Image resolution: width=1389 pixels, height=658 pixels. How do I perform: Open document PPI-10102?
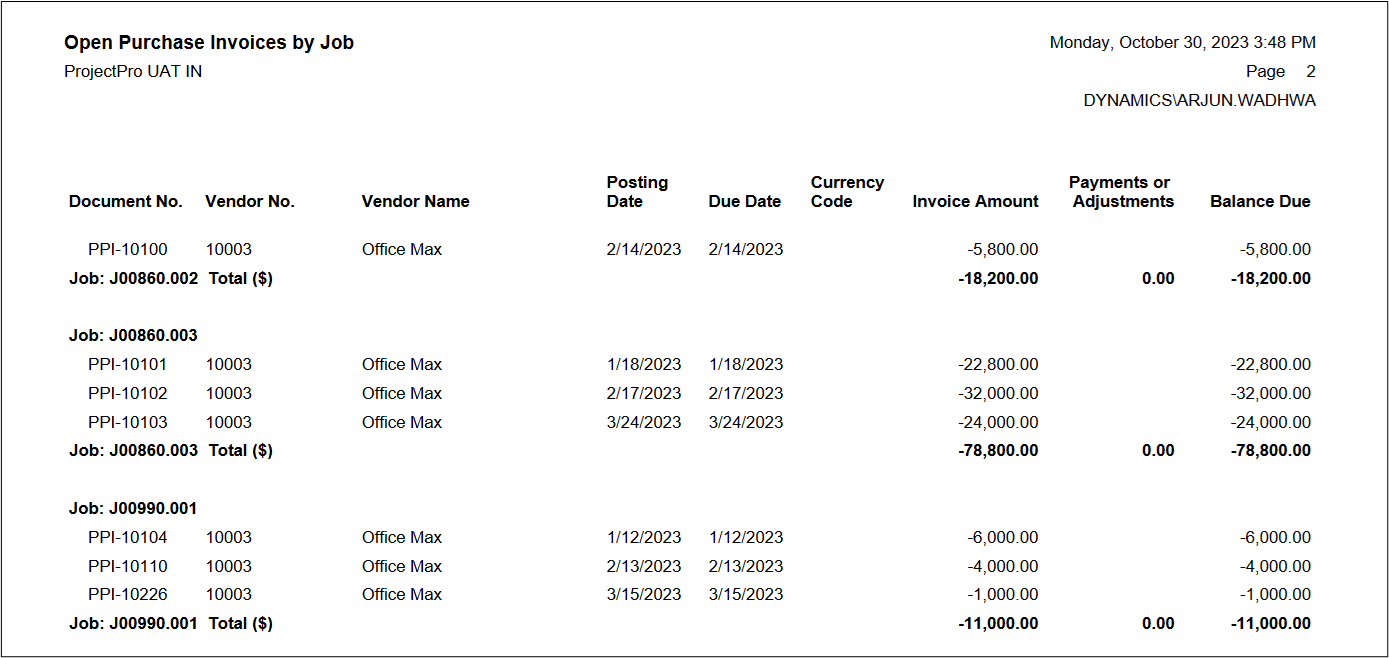tap(128, 394)
